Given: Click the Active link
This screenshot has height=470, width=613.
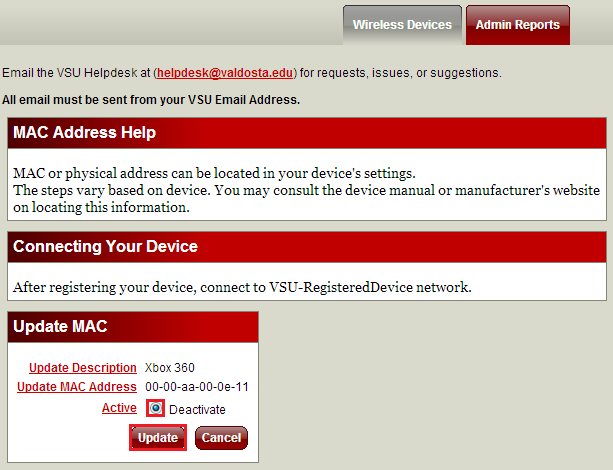Looking at the screenshot, I should tap(119, 408).
